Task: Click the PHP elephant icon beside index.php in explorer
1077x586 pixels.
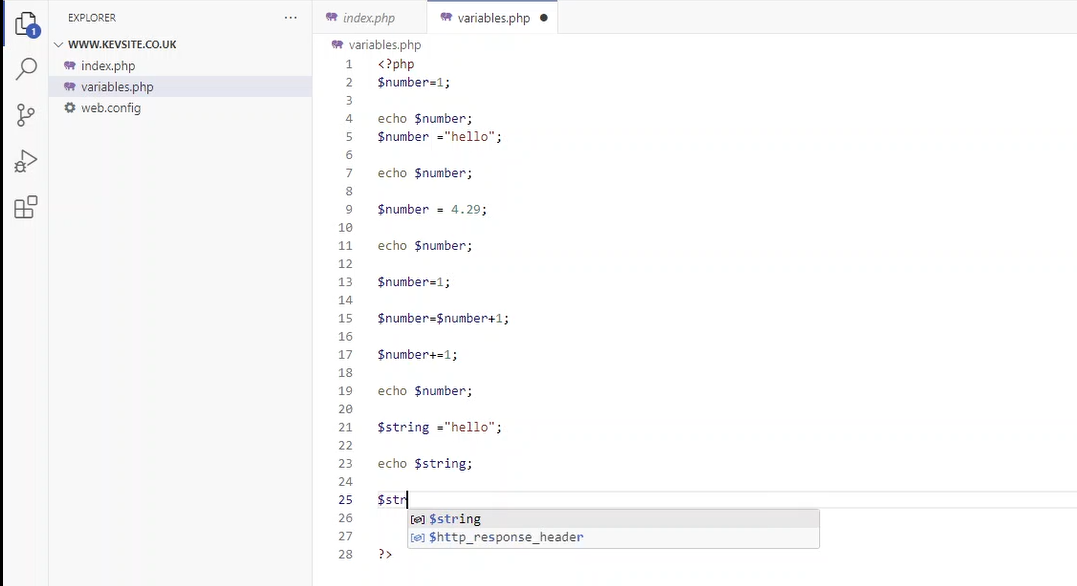Action: (69, 65)
